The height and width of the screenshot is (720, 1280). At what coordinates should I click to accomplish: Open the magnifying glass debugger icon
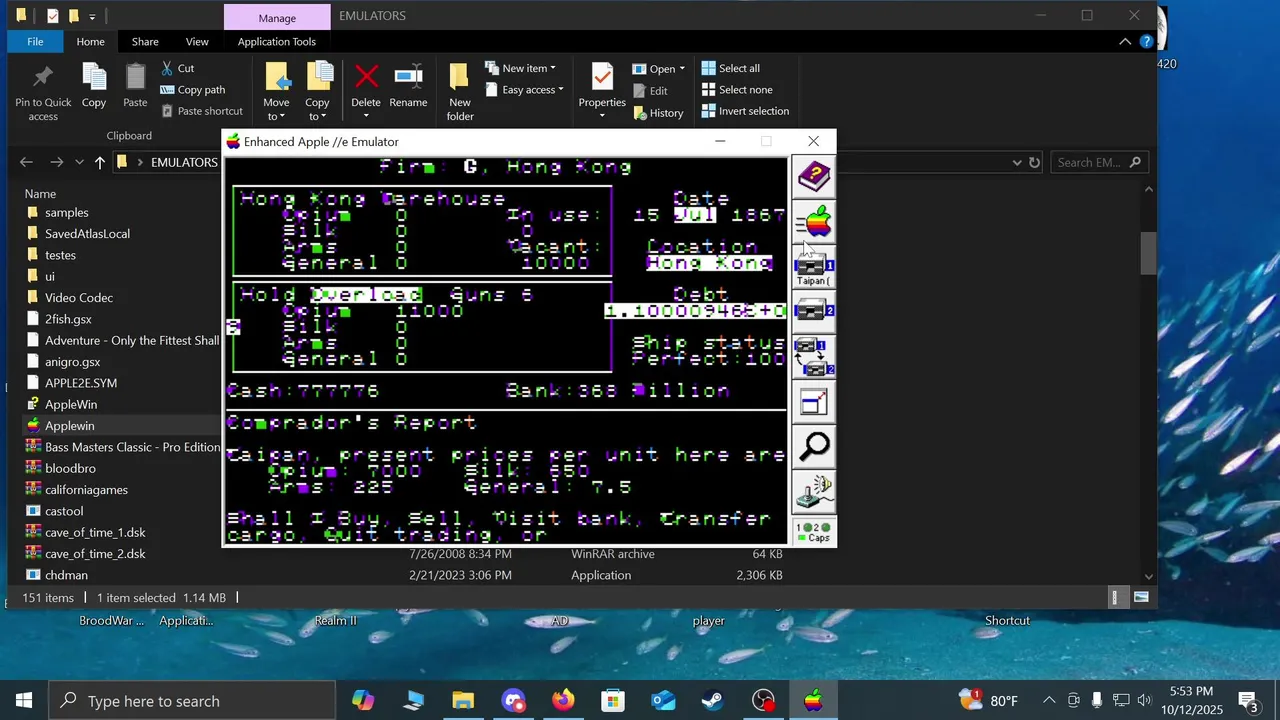coord(814,446)
